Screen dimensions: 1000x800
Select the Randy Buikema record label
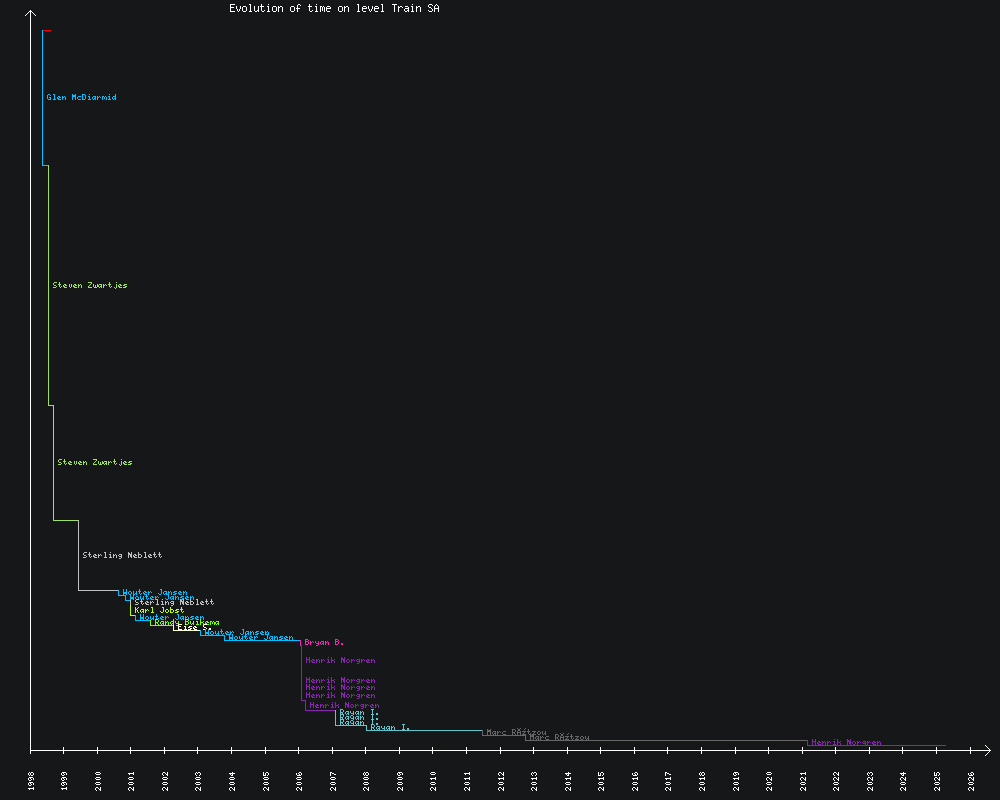[x=187, y=622]
